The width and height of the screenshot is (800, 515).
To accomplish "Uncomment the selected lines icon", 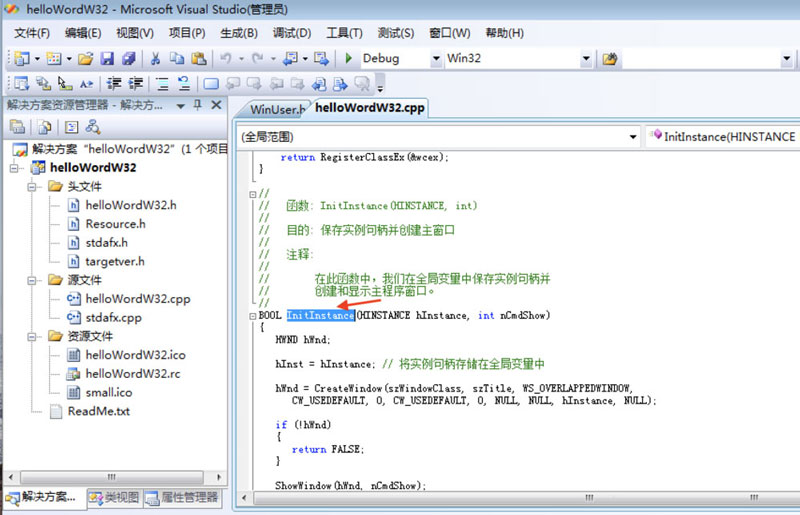I will coord(184,83).
